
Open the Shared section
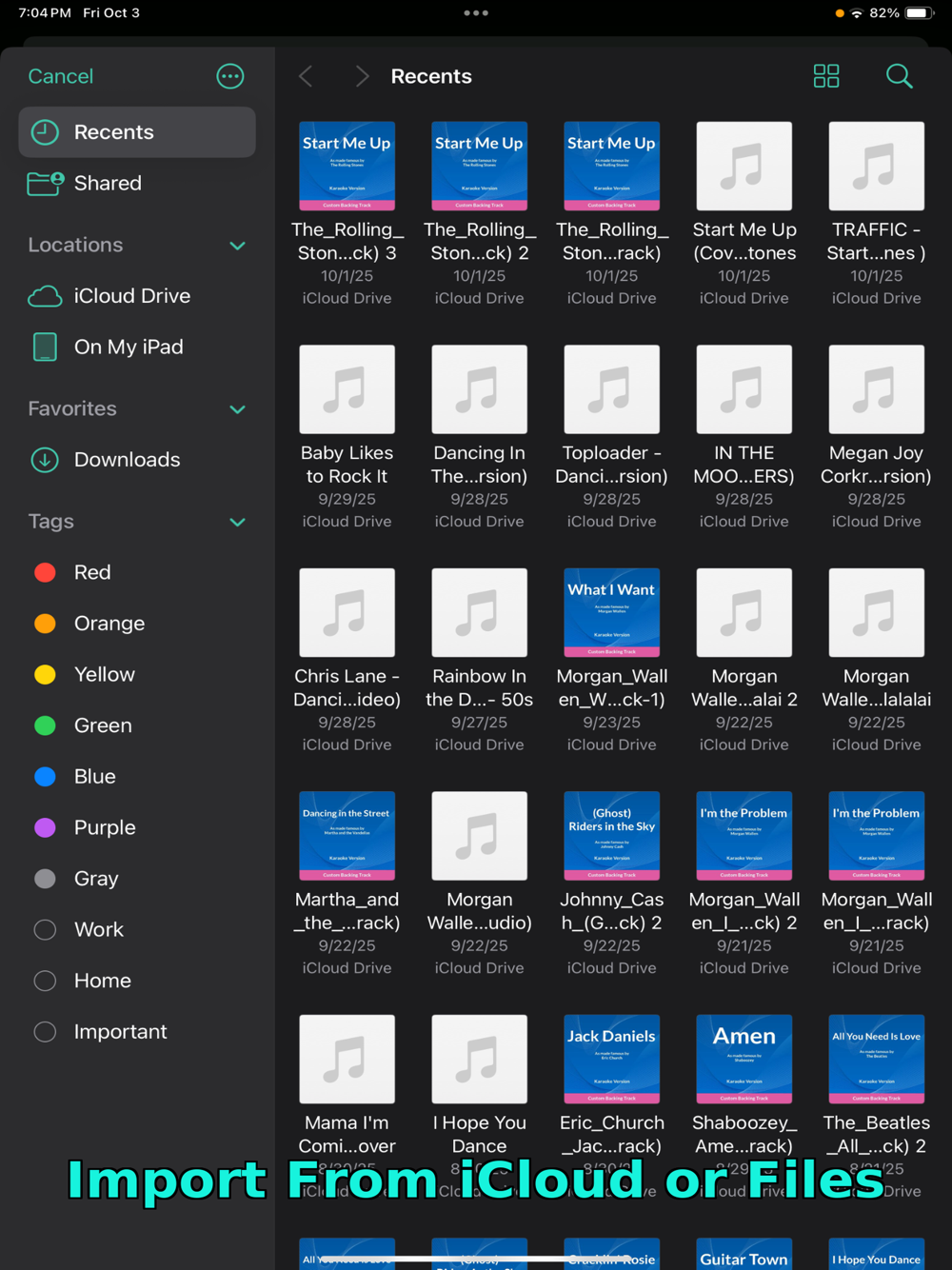pos(137,183)
